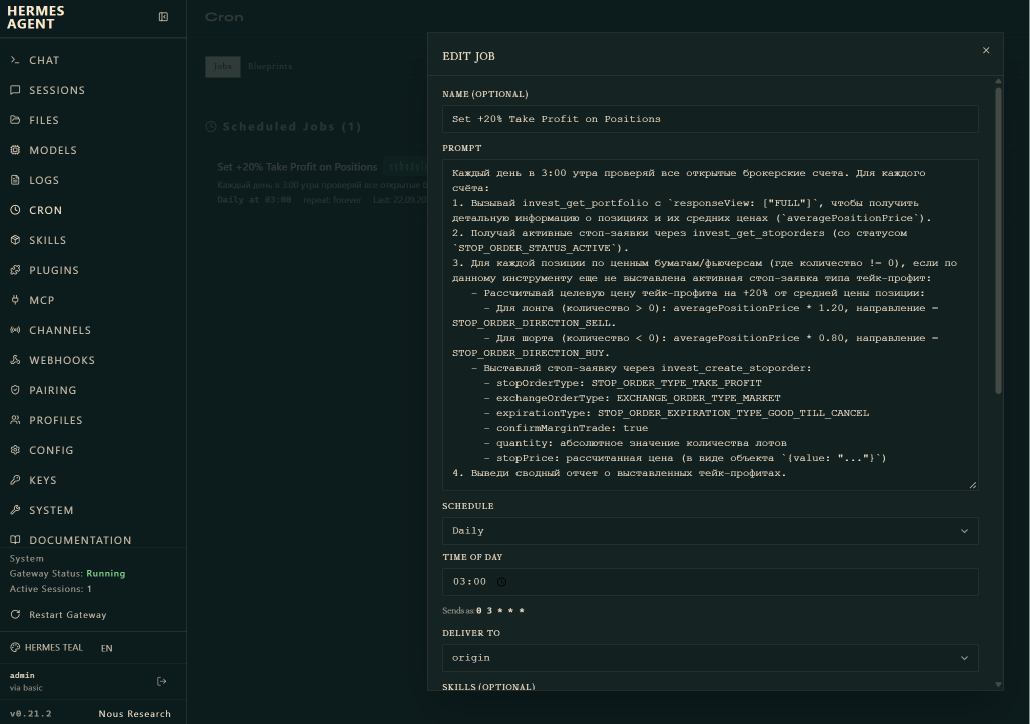Screen dimensions: 1030x724
Task: Open the time picker clock icon
Action: click(x=501, y=582)
